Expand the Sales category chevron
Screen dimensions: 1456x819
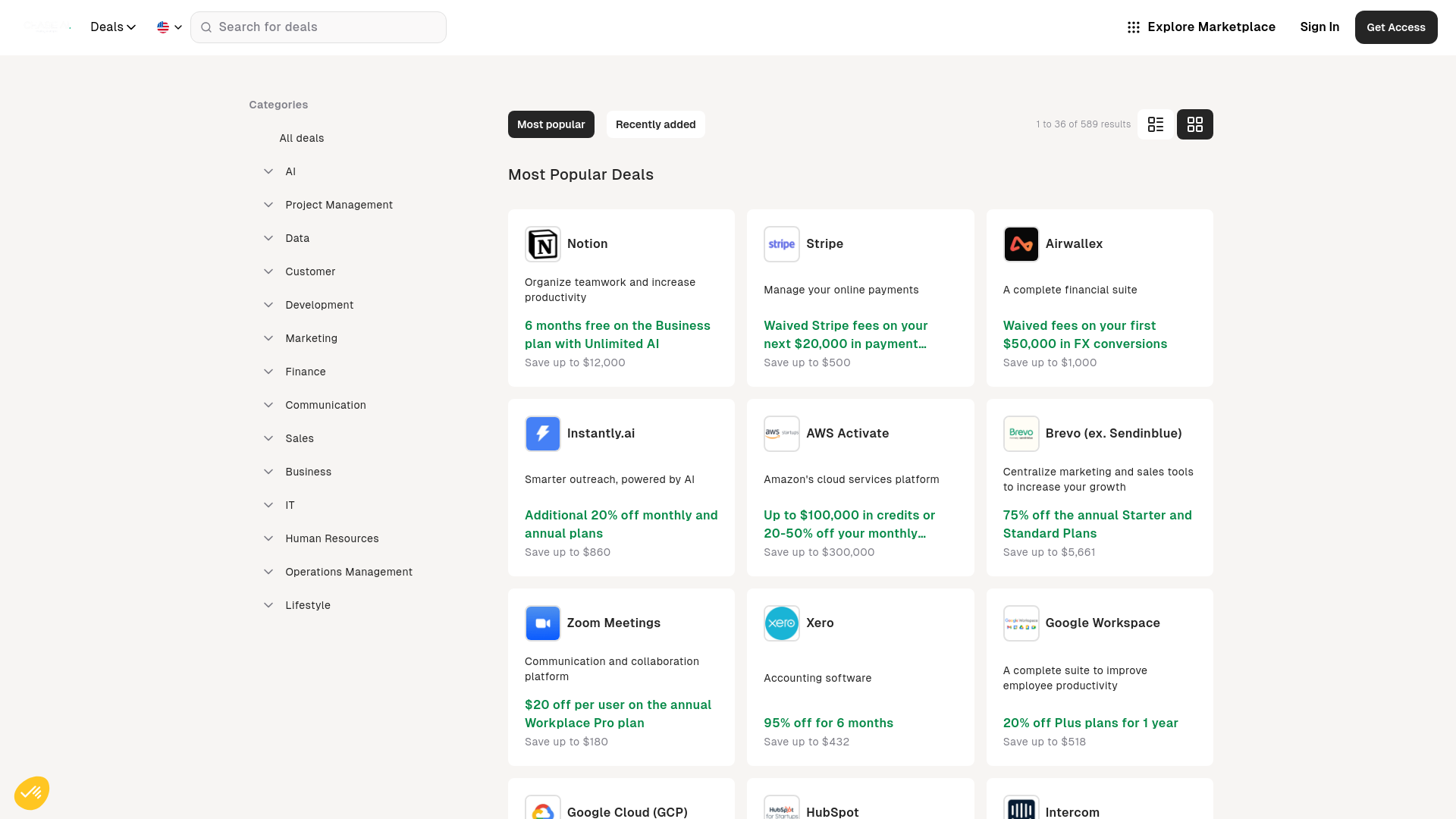click(268, 438)
